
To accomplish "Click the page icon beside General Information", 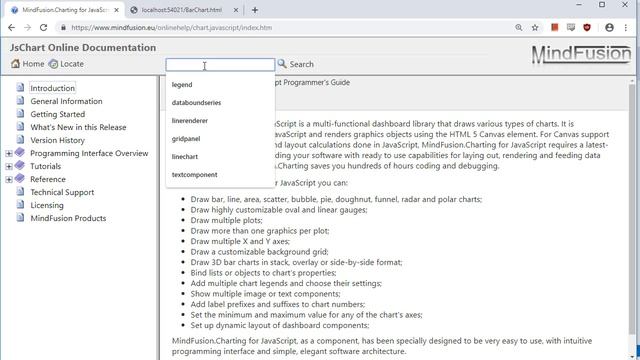I will tap(20, 100).
